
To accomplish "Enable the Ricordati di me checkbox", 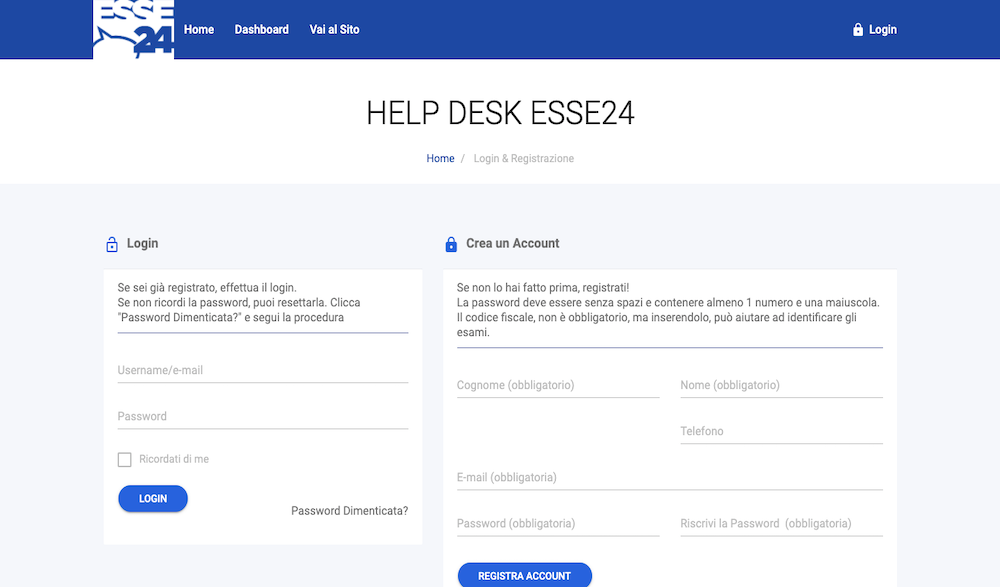I will click(125, 460).
